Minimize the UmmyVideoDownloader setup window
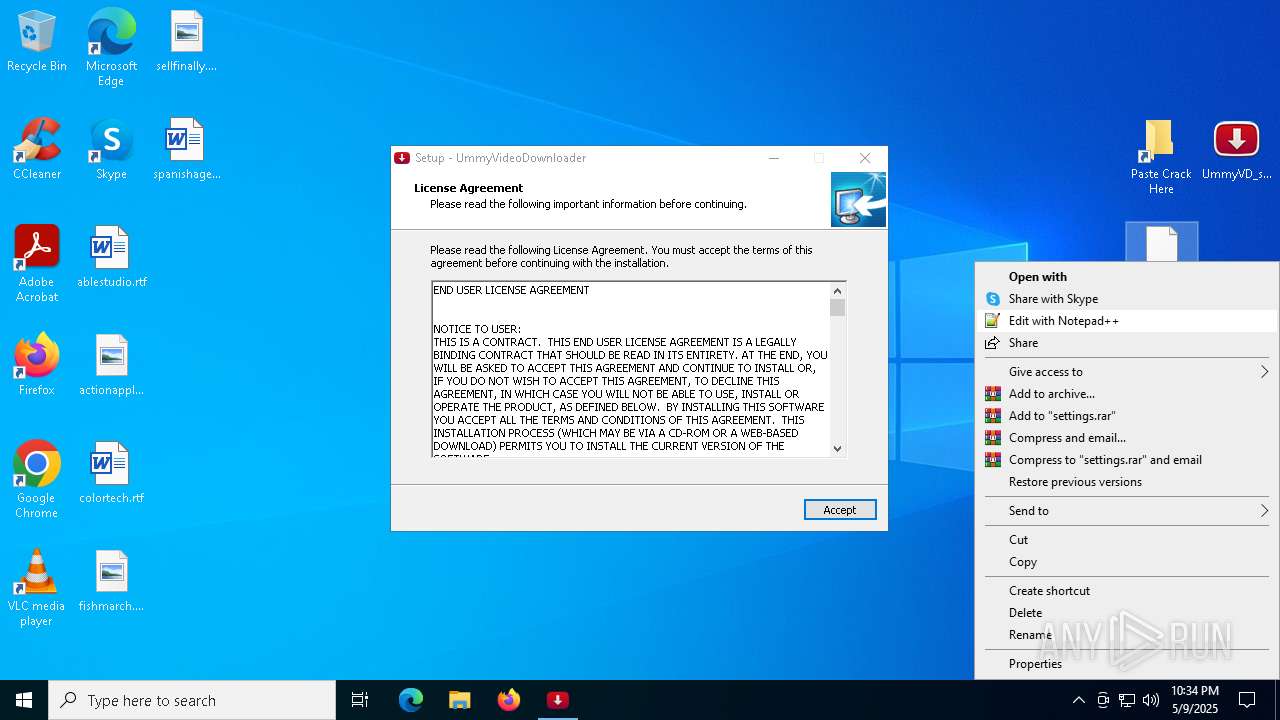Viewport: 1280px width, 720px height. (774, 158)
